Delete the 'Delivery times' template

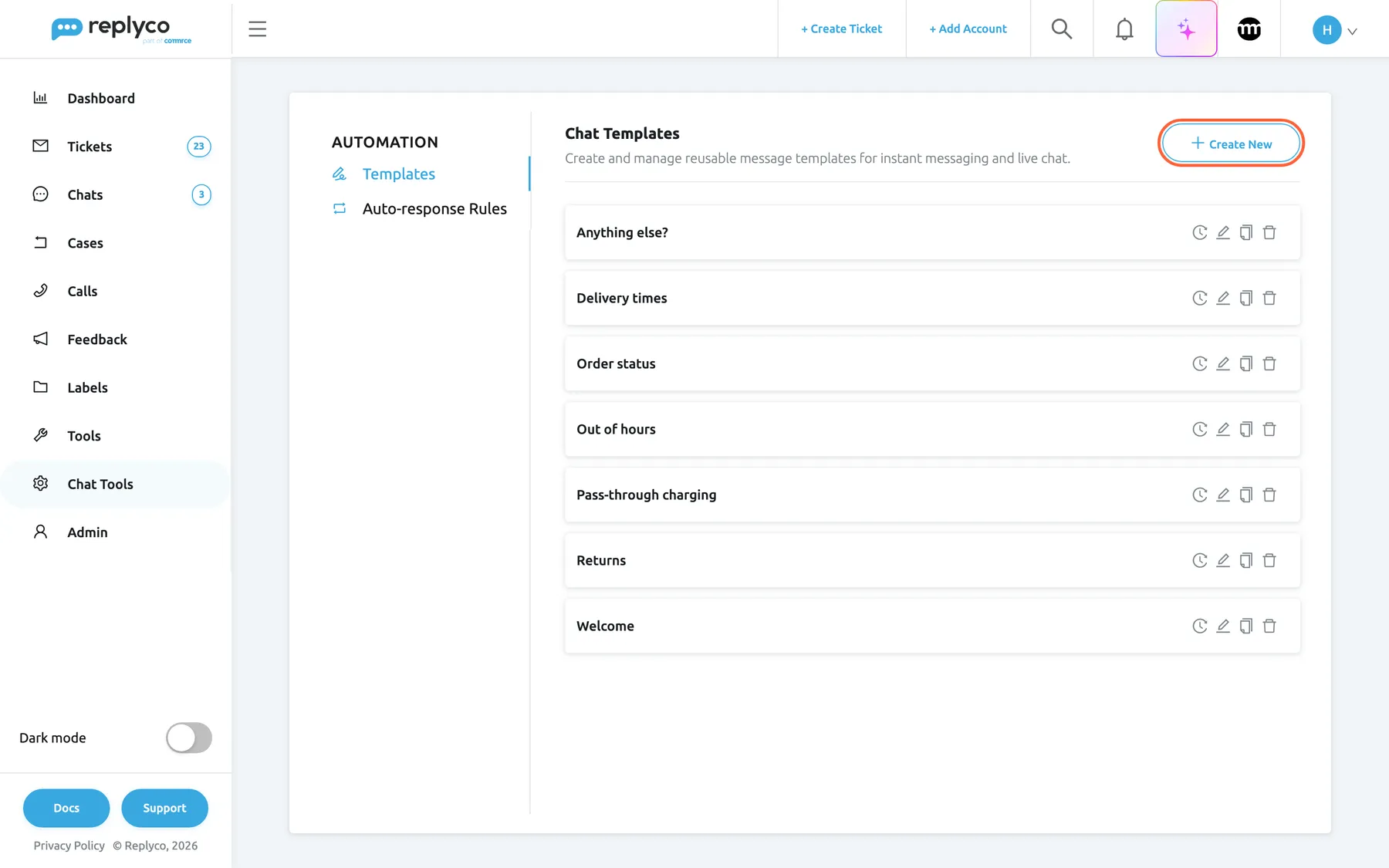(x=1269, y=298)
